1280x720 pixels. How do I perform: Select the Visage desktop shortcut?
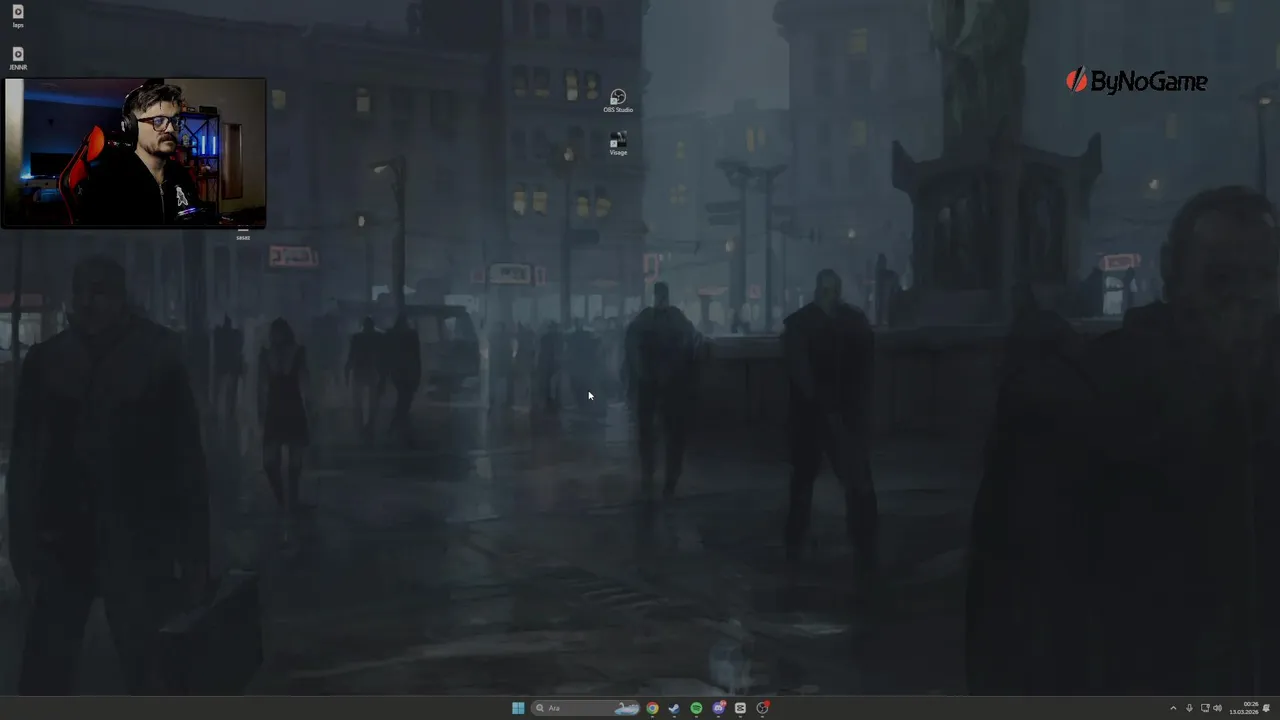coord(618,144)
